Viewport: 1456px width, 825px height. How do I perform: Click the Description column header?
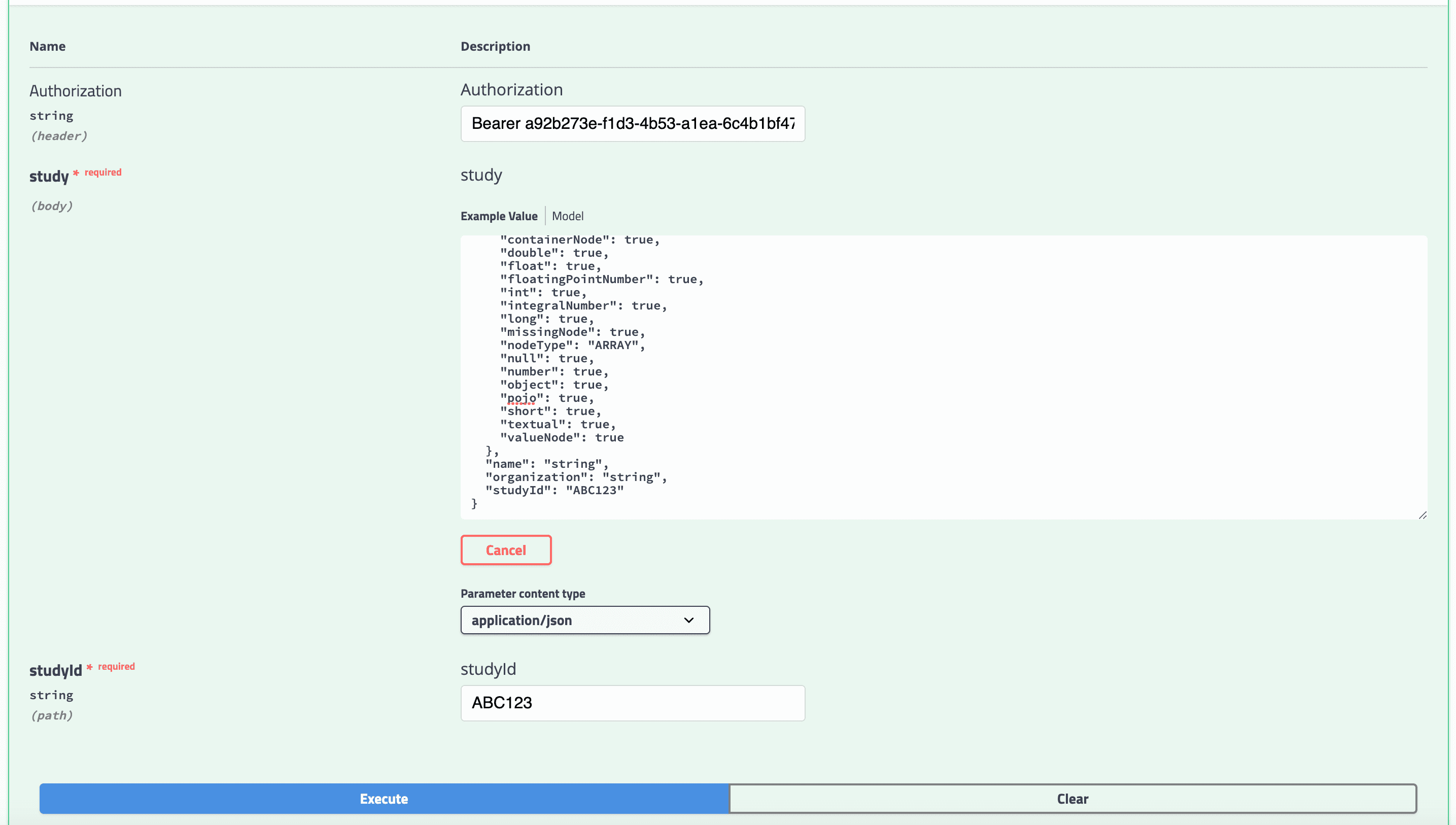click(x=495, y=47)
